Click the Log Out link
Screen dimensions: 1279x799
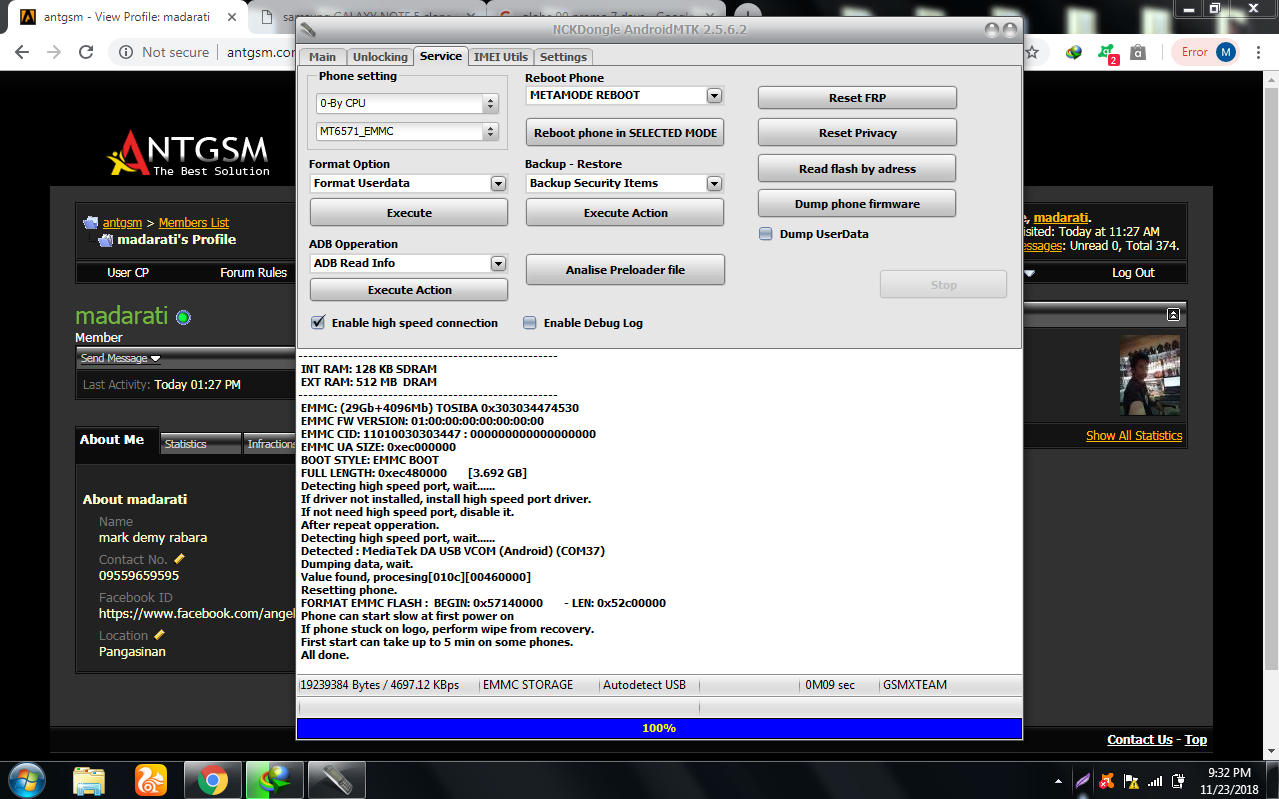tap(1133, 273)
